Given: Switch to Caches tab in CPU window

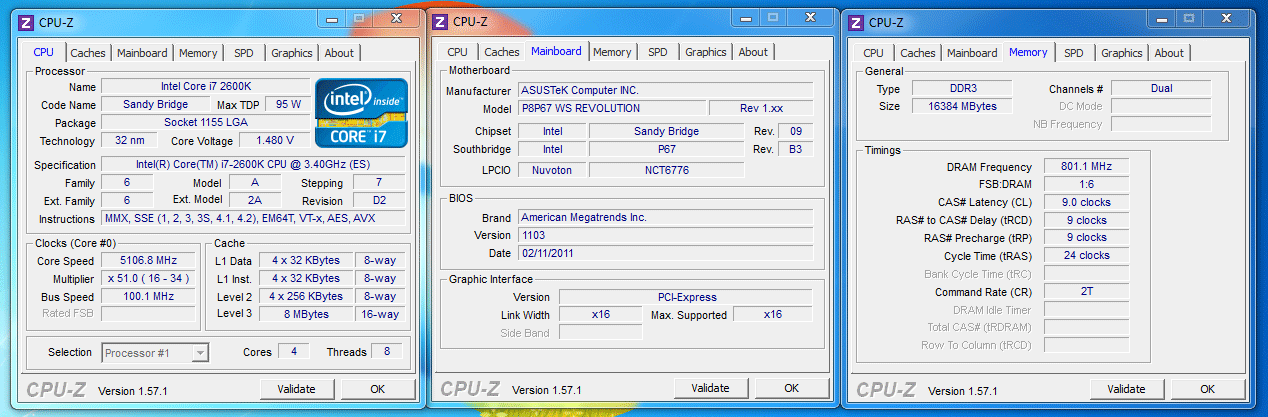Looking at the screenshot, I should point(88,53).
